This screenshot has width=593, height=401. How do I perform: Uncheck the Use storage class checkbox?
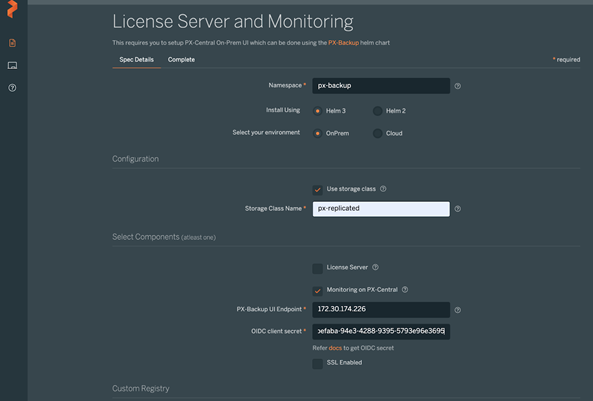tap(318, 190)
